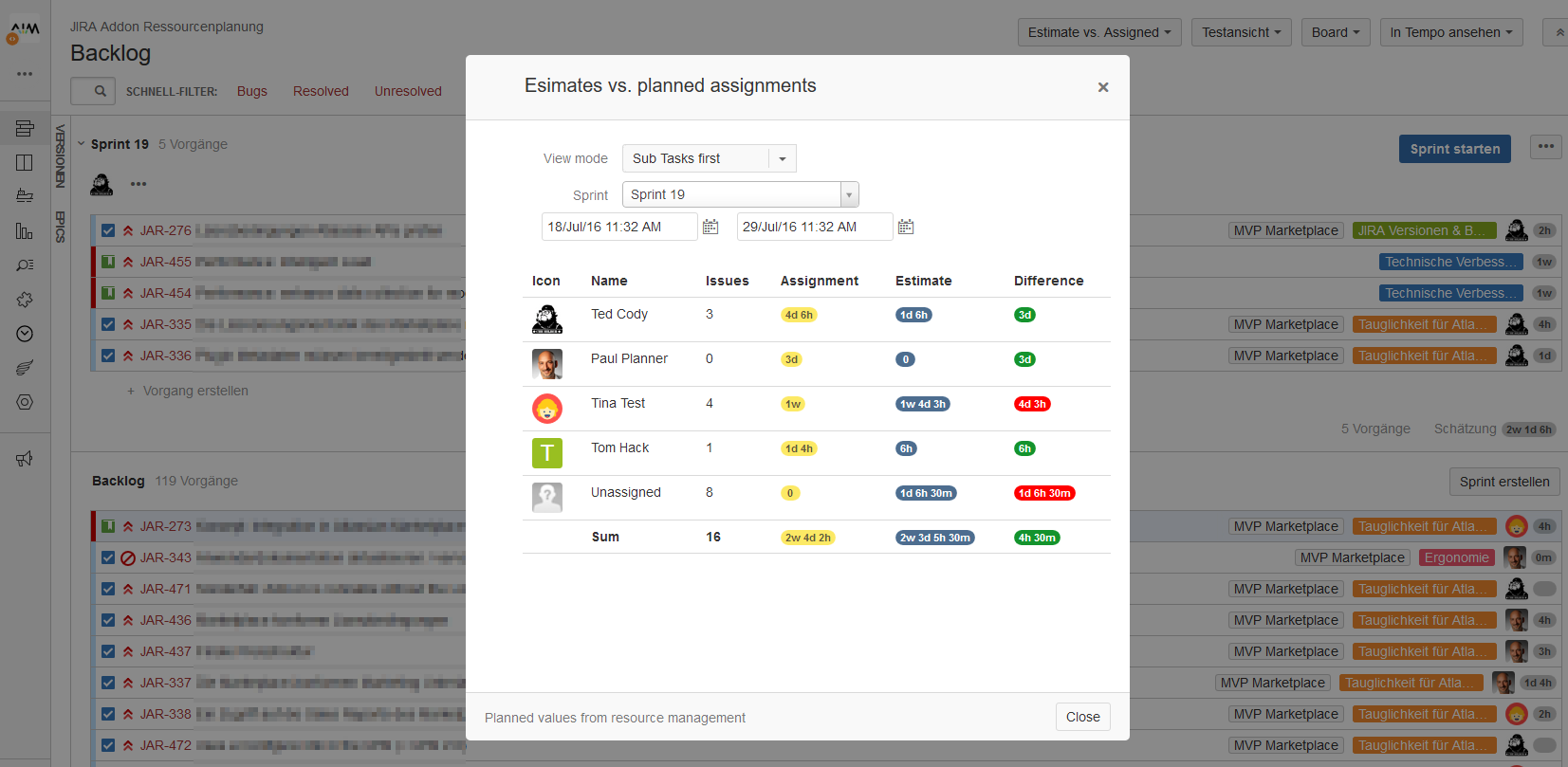Click the Unassigned placeholder avatar

point(547,498)
